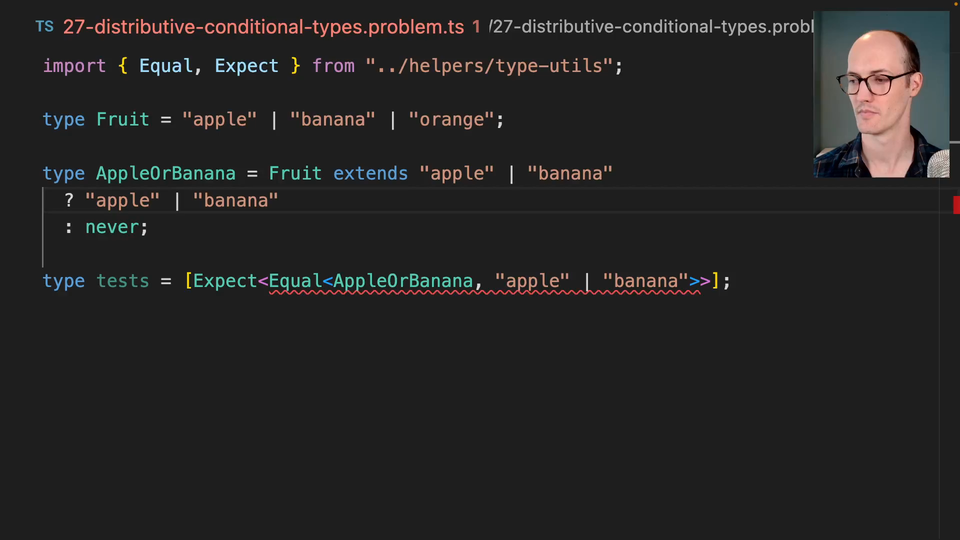Click the closing bracket of tests tuple

pyautogui.click(x=715, y=282)
